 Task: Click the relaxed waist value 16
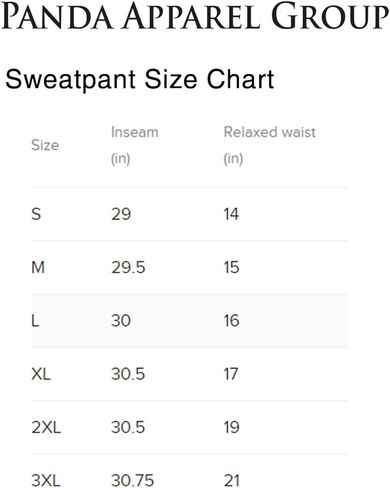232,320
